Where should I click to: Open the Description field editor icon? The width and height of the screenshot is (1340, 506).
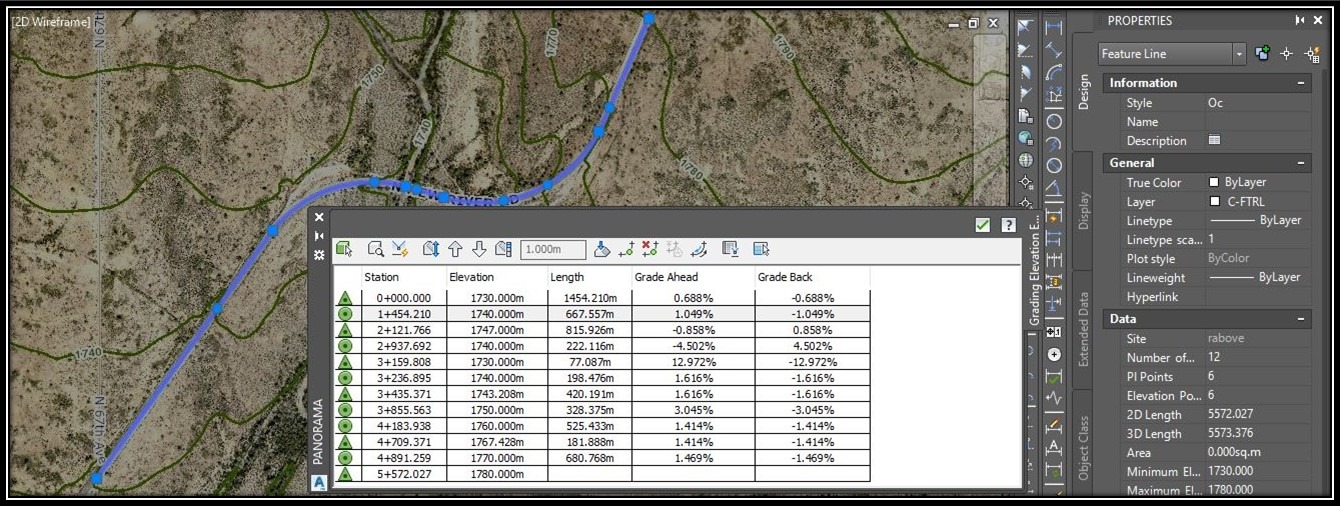pyautogui.click(x=1214, y=141)
